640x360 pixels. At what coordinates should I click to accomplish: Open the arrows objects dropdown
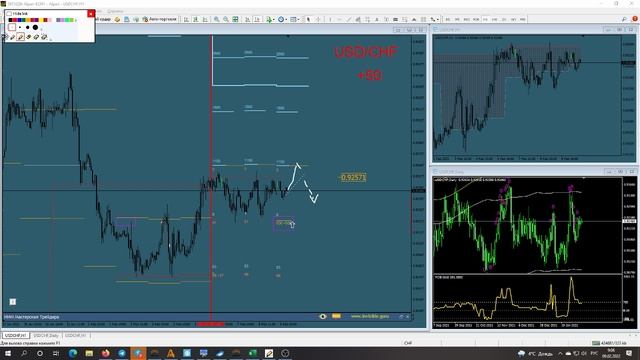pos(434,19)
